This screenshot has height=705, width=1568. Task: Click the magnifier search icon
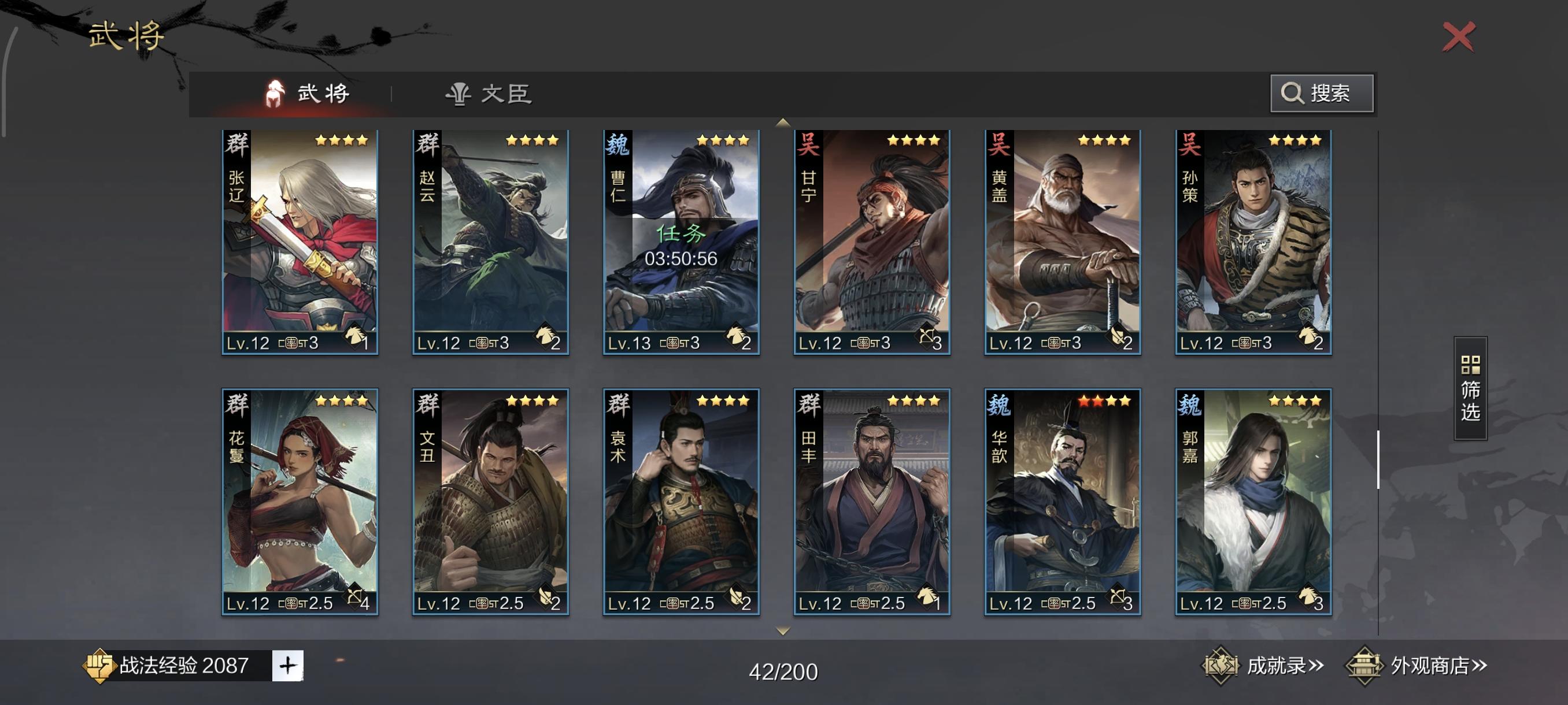(1292, 93)
